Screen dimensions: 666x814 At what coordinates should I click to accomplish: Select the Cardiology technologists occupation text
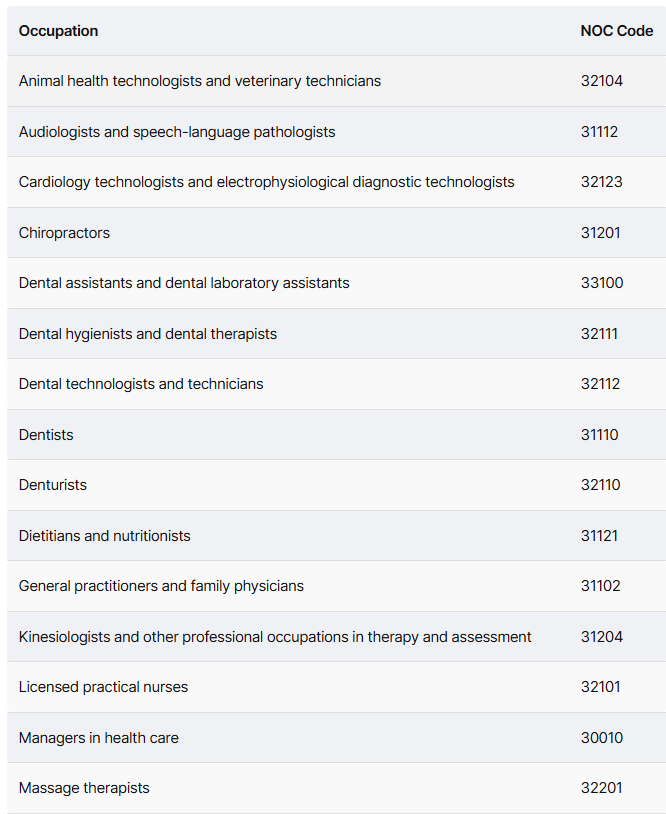[x=266, y=182]
